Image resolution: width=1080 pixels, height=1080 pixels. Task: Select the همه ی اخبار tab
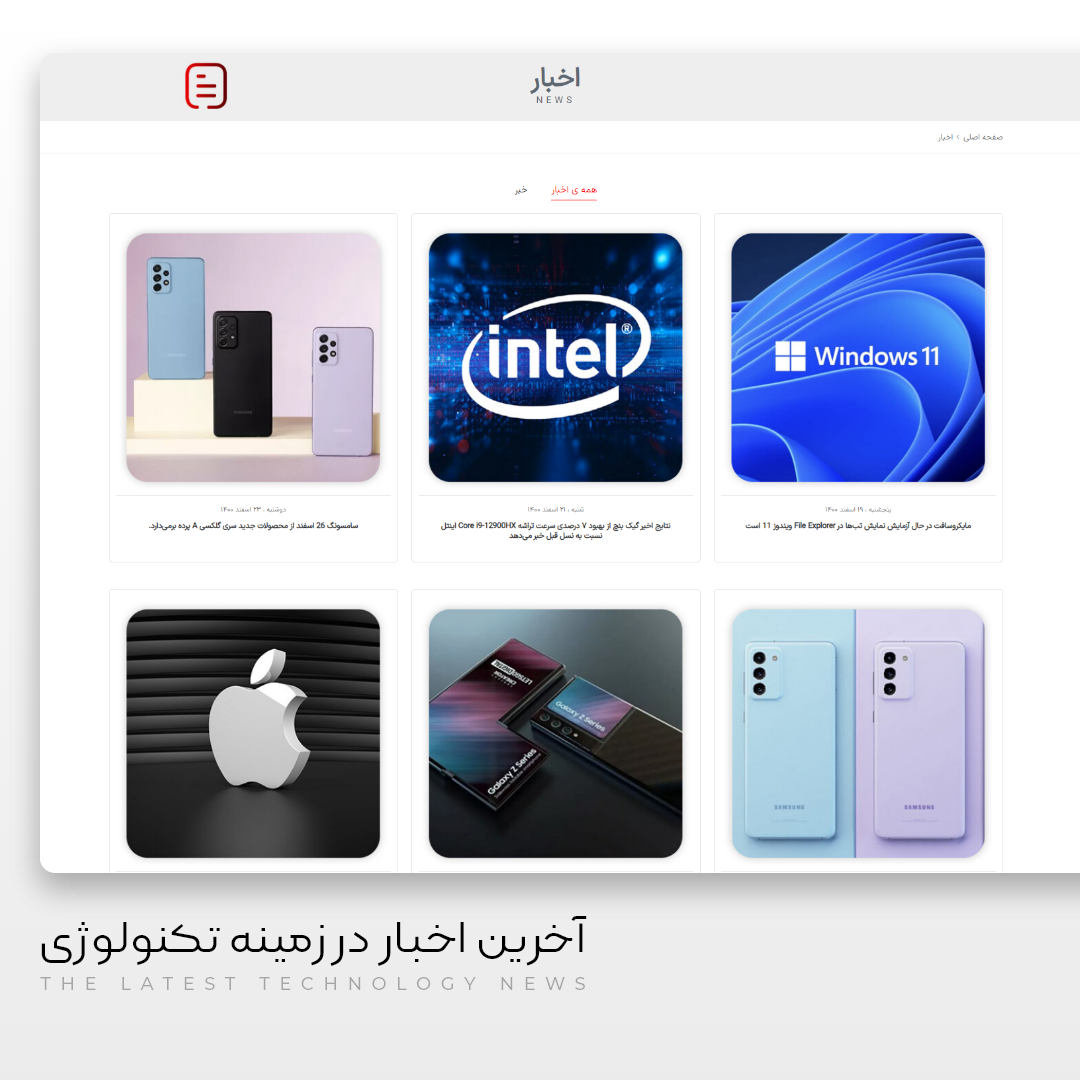[574, 190]
